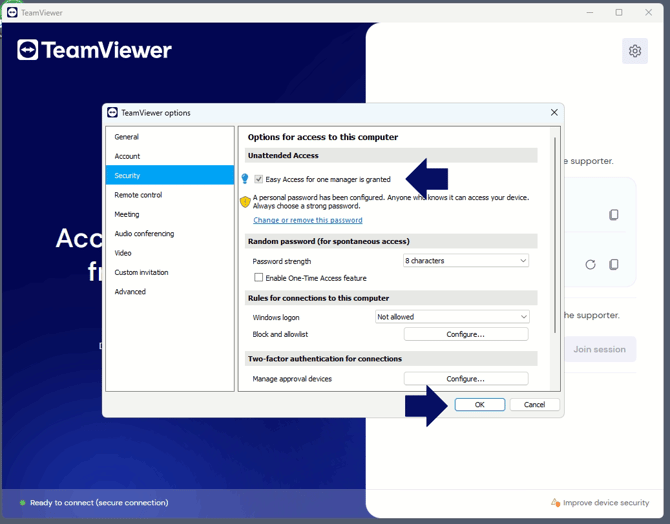The image size is (670, 524).
Task: Click the blue lightbulb hint icon
Action: [x=245, y=179]
